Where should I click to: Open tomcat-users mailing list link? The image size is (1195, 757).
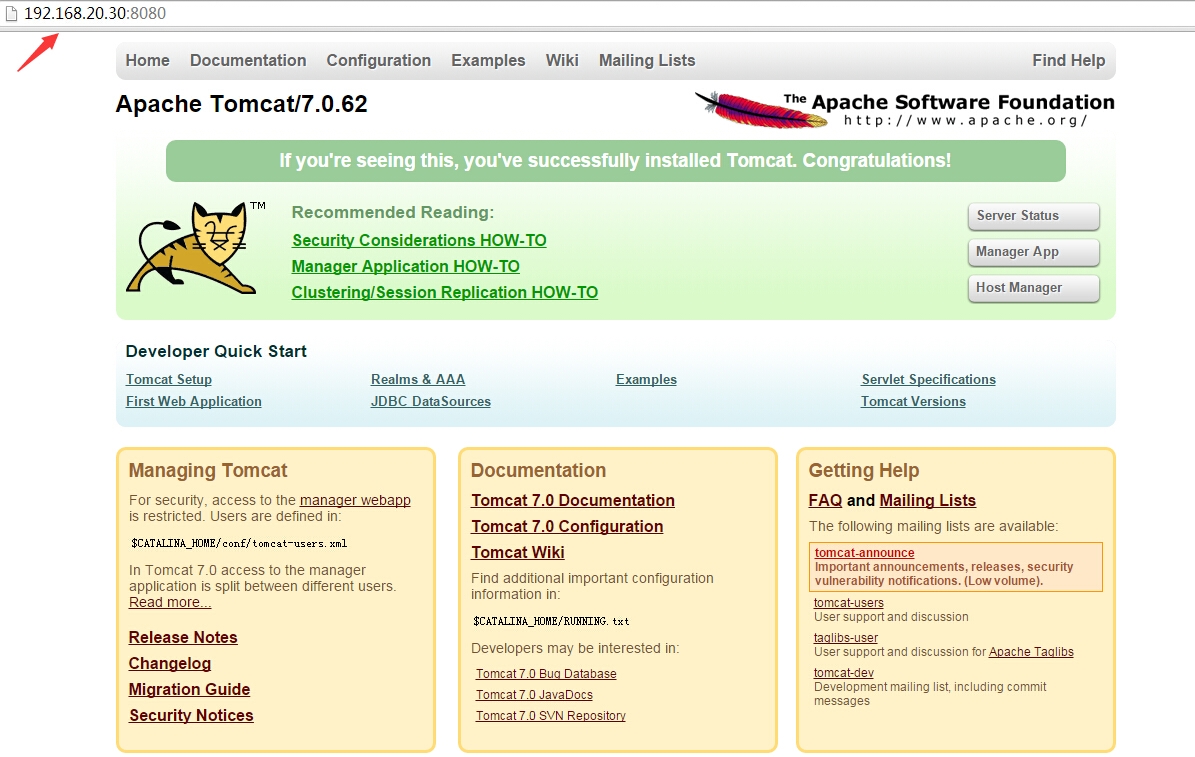coord(848,603)
